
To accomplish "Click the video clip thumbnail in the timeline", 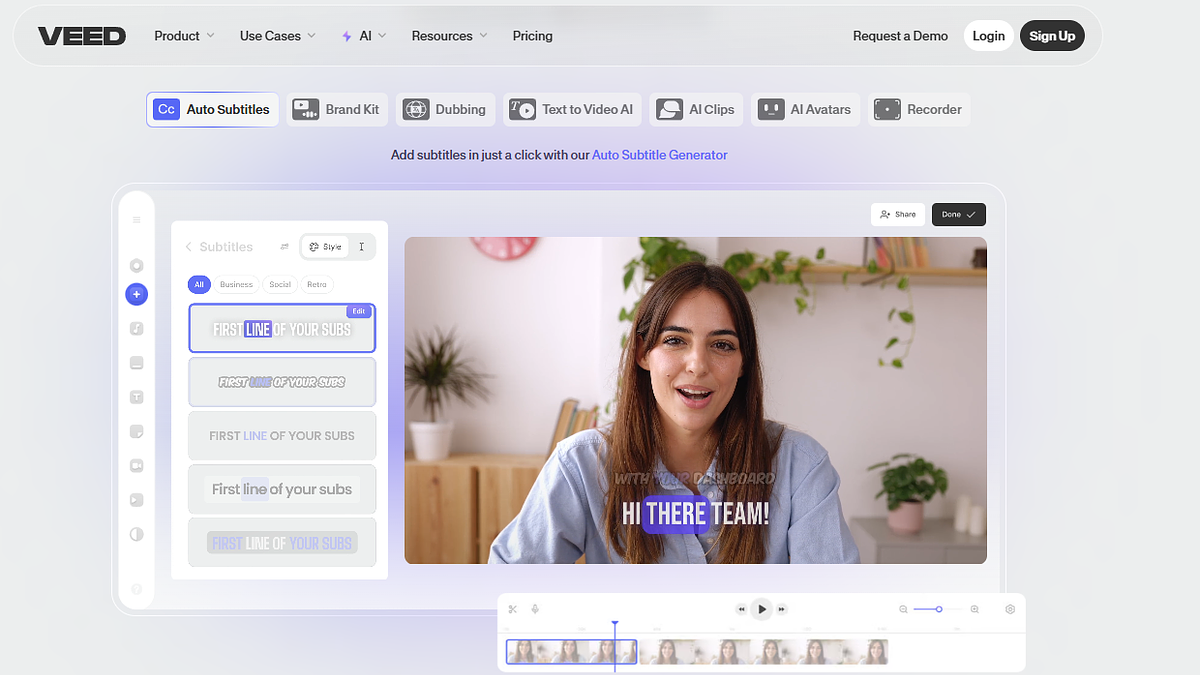I will point(570,651).
